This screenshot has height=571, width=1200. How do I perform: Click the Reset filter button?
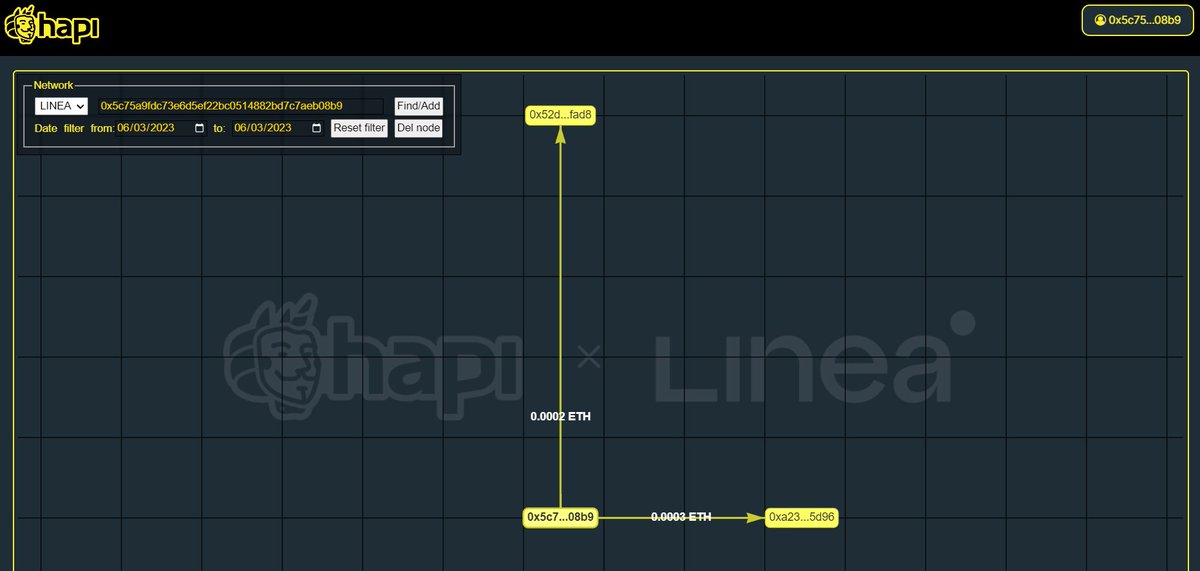[359, 128]
